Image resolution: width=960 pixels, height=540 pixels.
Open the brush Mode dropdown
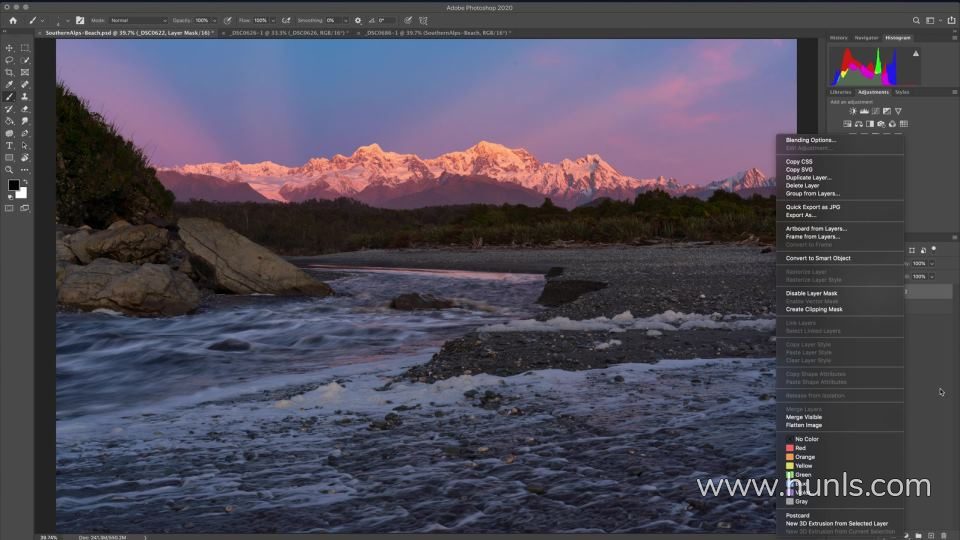(x=138, y=20)
